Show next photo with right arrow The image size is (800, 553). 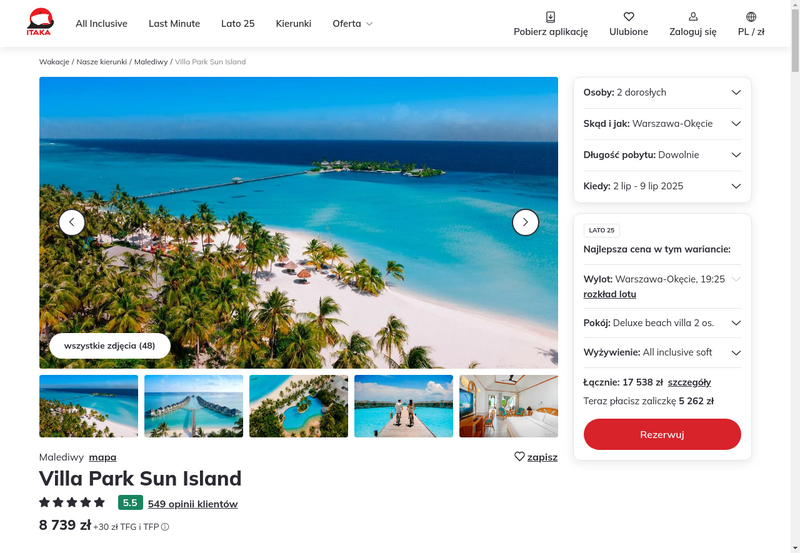526,222
